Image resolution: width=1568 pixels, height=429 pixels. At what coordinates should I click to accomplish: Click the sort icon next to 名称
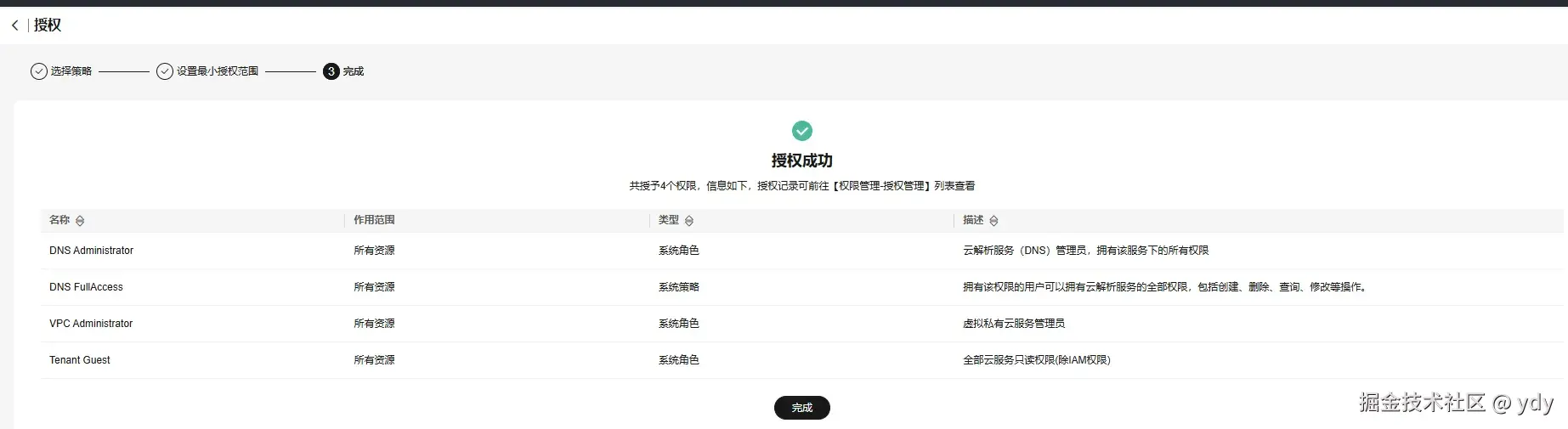click(80, 221)
